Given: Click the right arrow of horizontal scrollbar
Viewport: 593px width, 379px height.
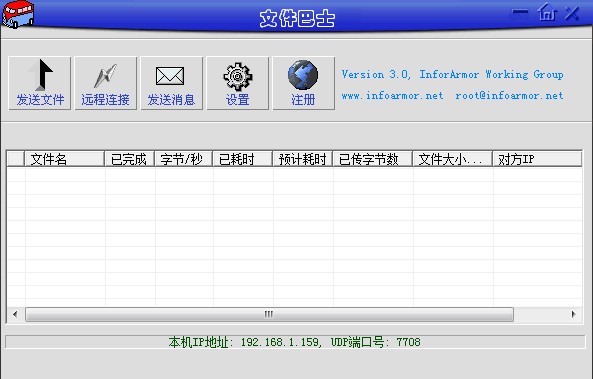Looking at the screenshot, I should click(x=573, y=314).
